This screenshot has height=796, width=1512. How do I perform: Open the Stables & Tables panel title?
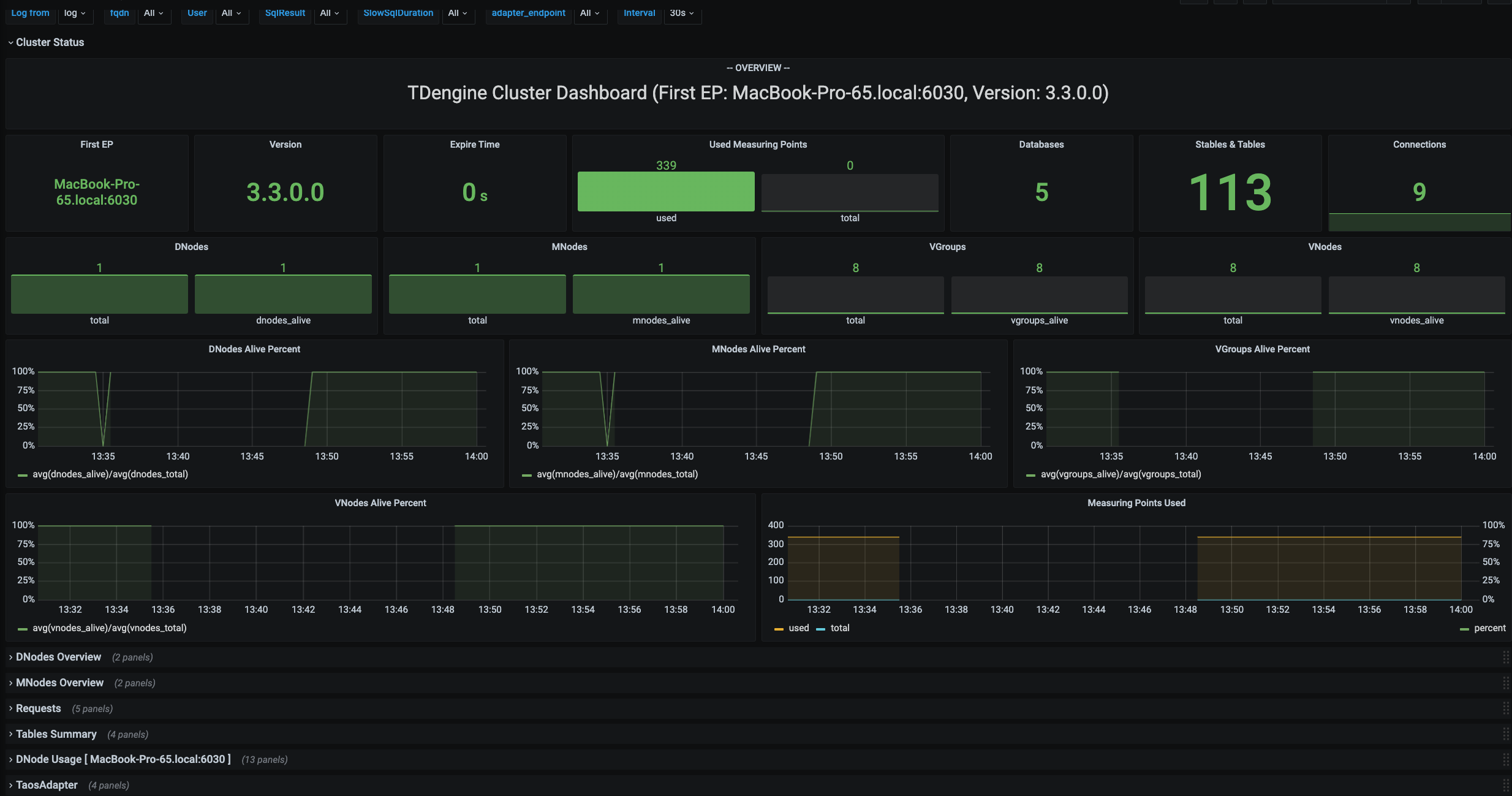pos(1230,145)
